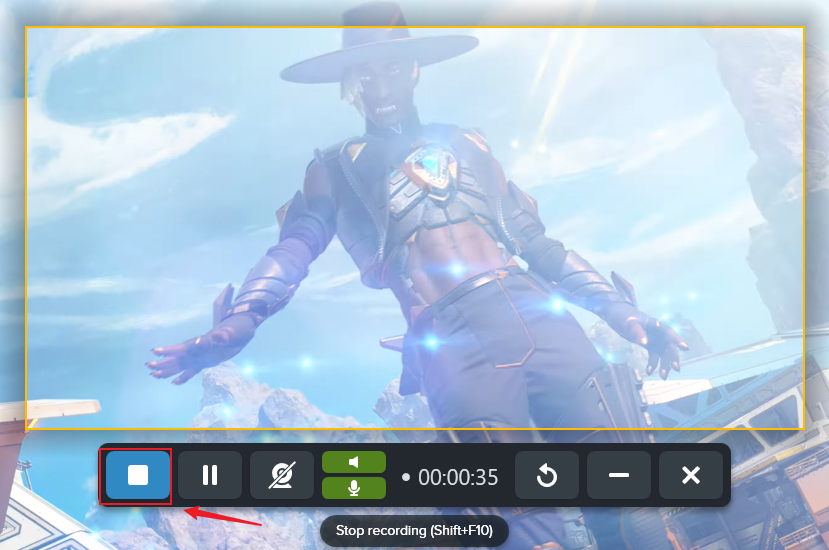
Task: Click the empty toolbar space right of the timer
Action: (x=506, y=476)
